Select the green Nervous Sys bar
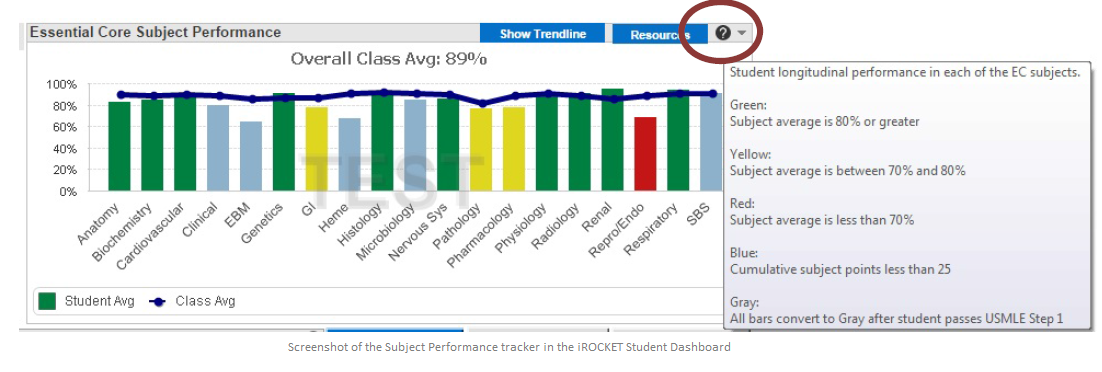Image resolution: width=1102 pixels, height=372 pixels. click(448, 145)
